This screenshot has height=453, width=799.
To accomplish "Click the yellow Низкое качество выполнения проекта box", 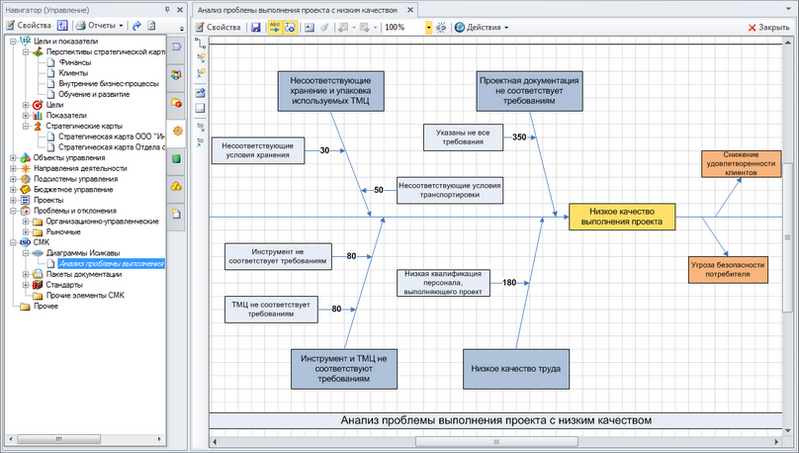I will pyautogui.click(x=622, y=216).
